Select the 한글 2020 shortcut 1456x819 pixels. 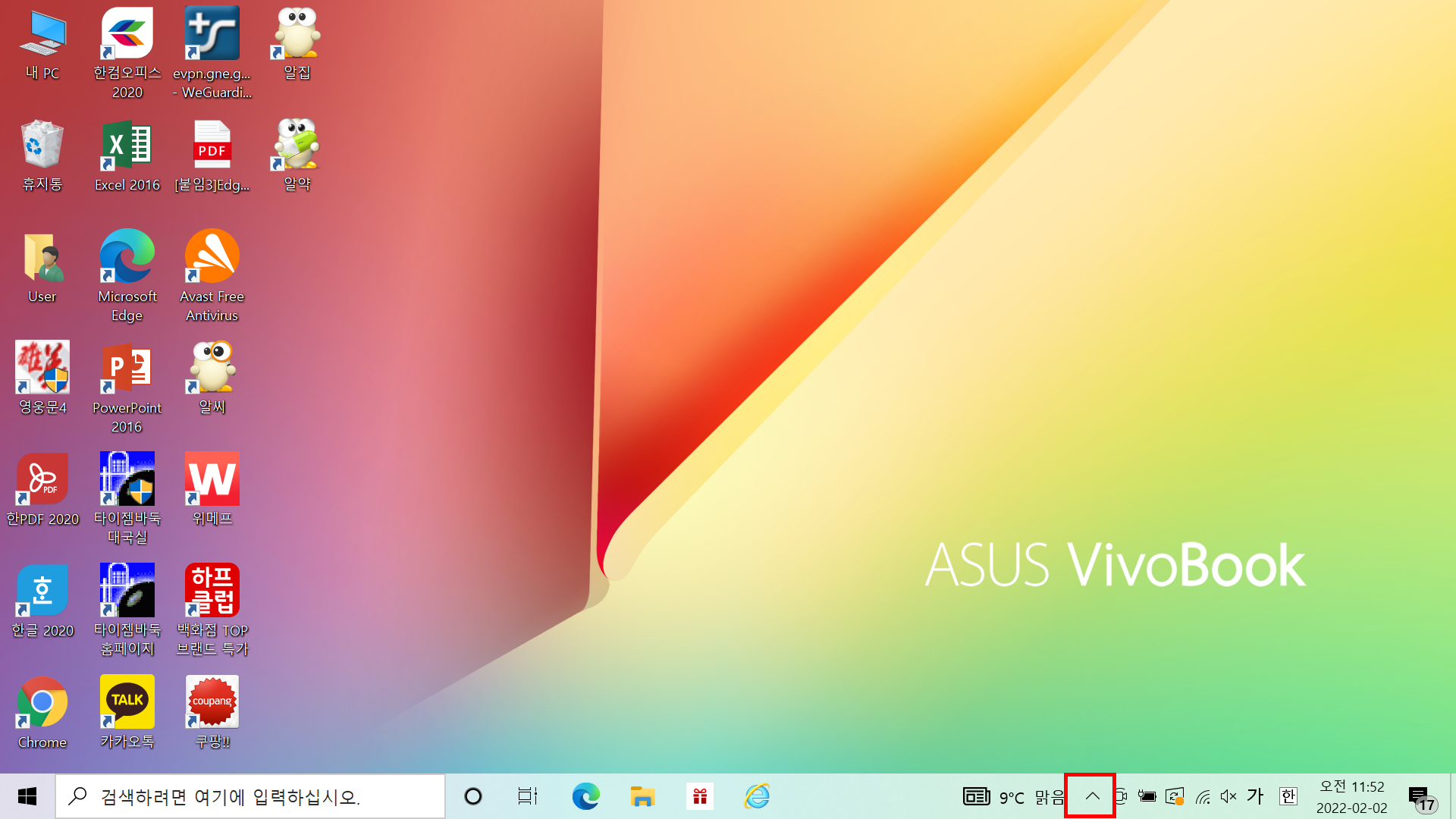(42, 601)
